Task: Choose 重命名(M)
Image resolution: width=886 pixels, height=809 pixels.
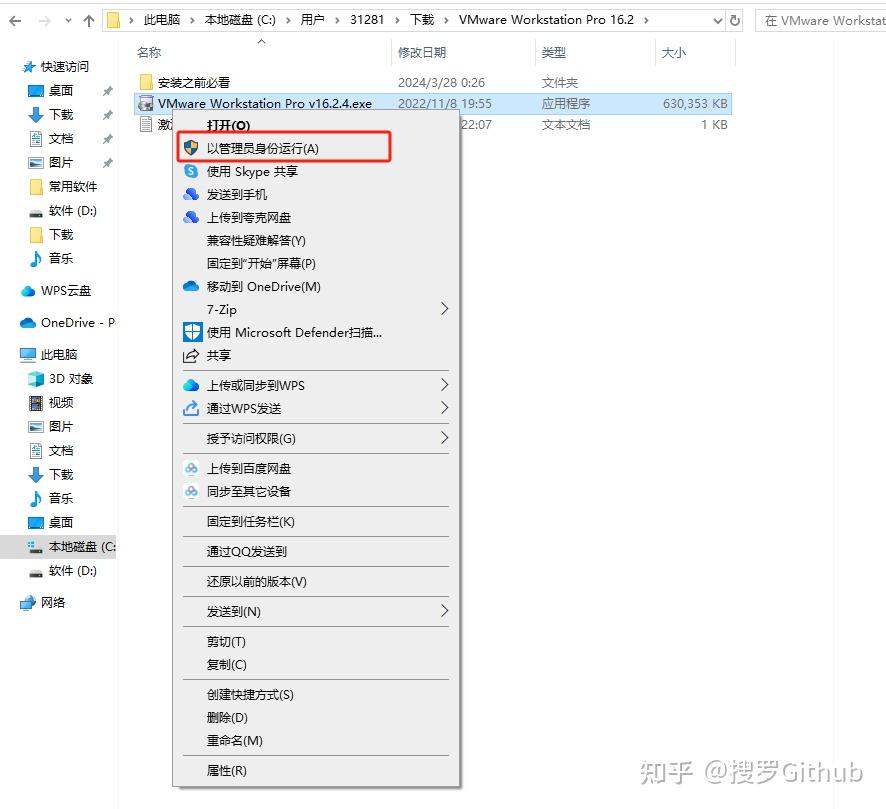Action: [234, 741]
